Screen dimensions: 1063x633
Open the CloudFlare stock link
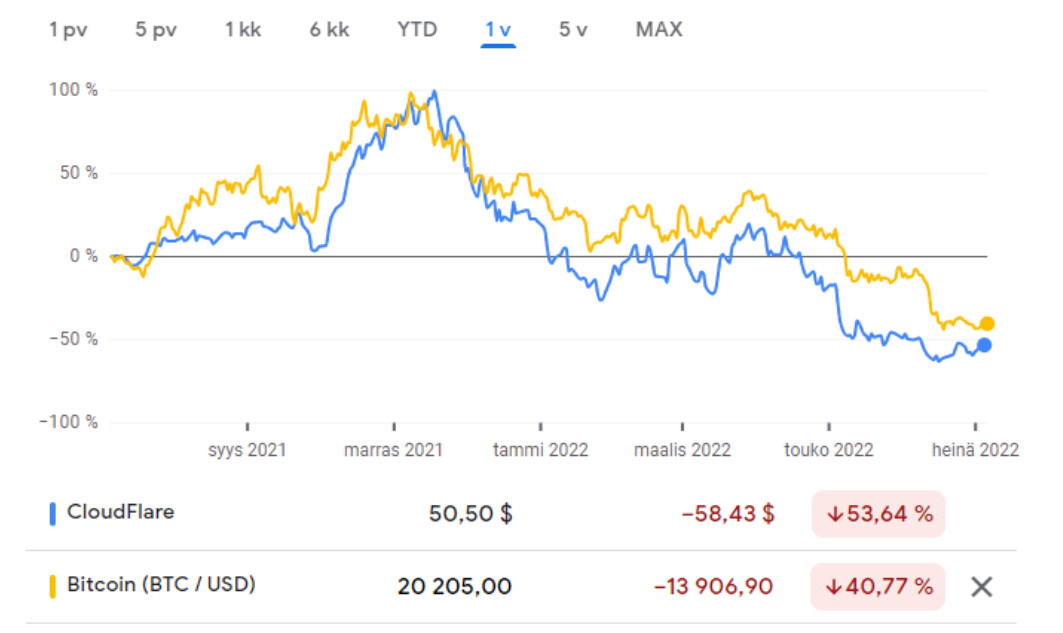coord(120,513)
